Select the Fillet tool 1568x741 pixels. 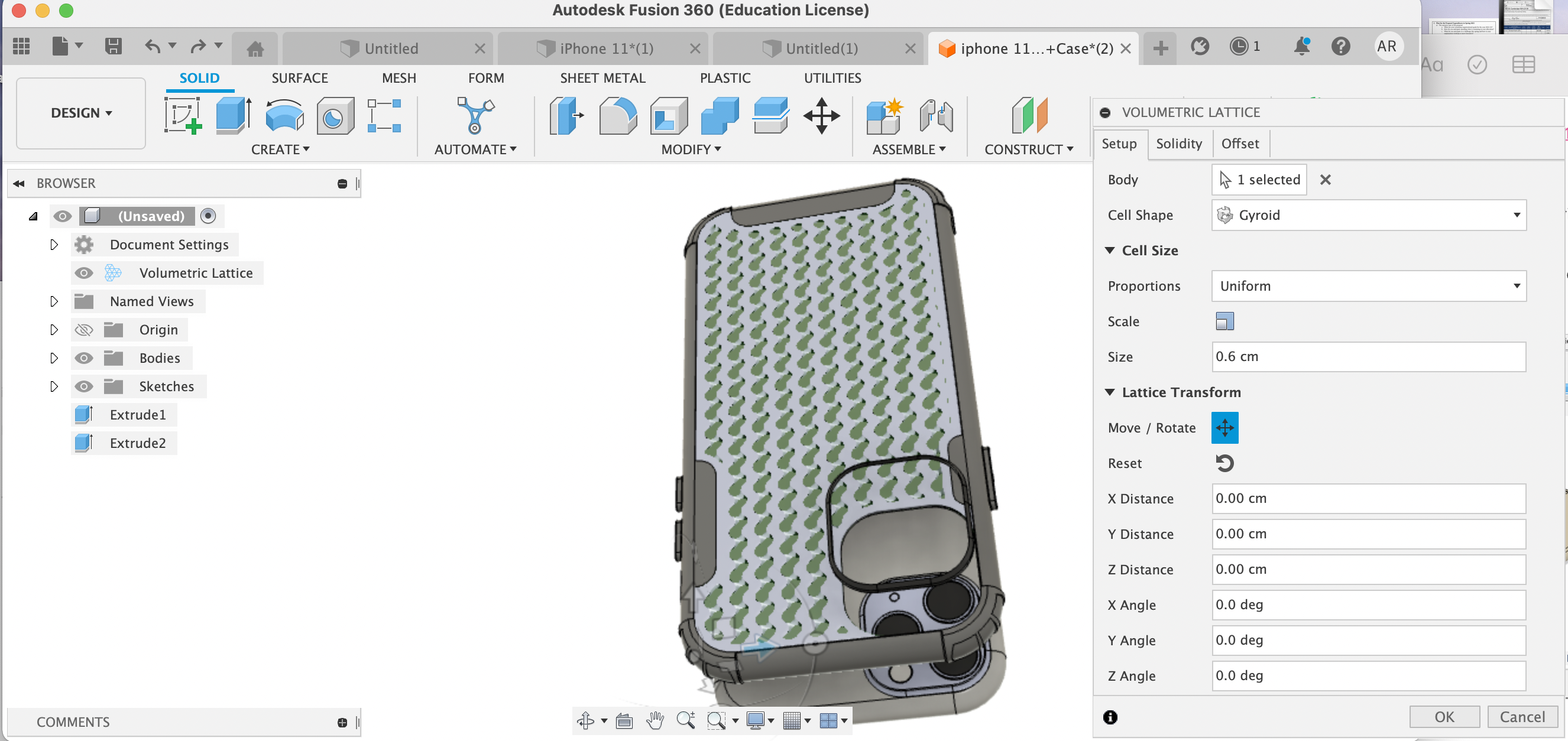click(618, 116)
